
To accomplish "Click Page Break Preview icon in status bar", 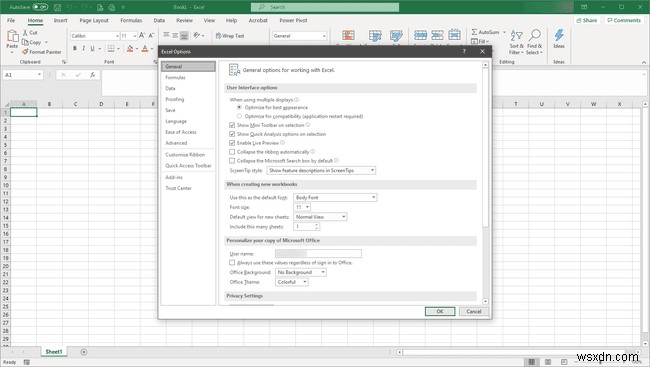I will (564, 362).
